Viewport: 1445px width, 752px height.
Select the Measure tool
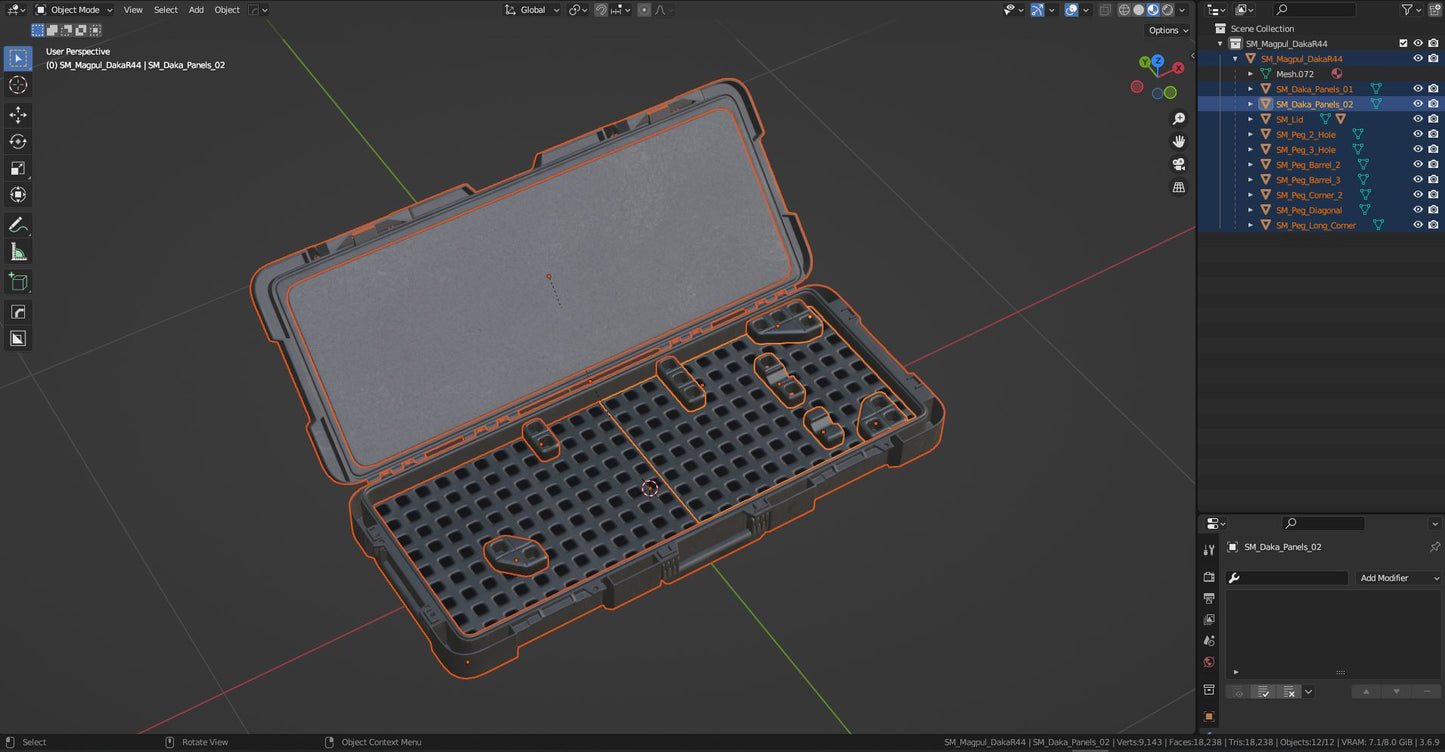pyautogui.click(x=18, y=251)
